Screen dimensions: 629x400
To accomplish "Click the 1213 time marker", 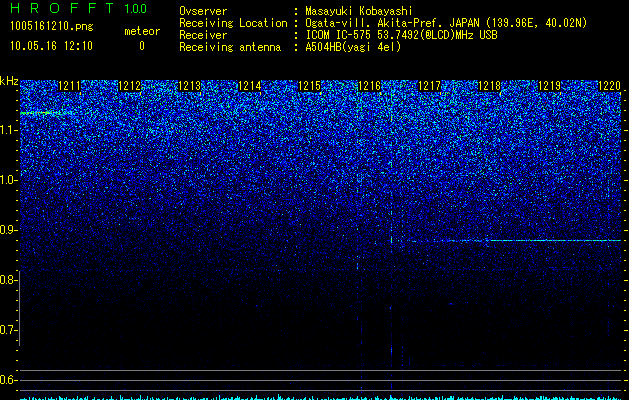I will pos(189,86).
